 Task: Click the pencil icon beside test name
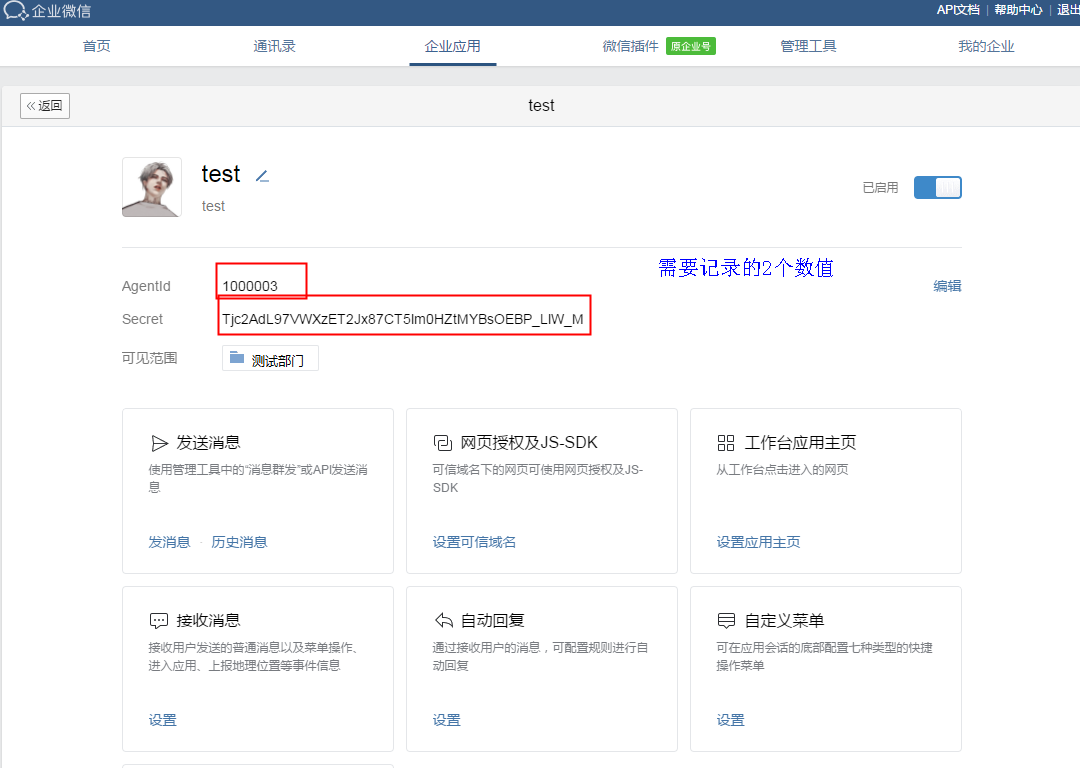click(262, 176)
